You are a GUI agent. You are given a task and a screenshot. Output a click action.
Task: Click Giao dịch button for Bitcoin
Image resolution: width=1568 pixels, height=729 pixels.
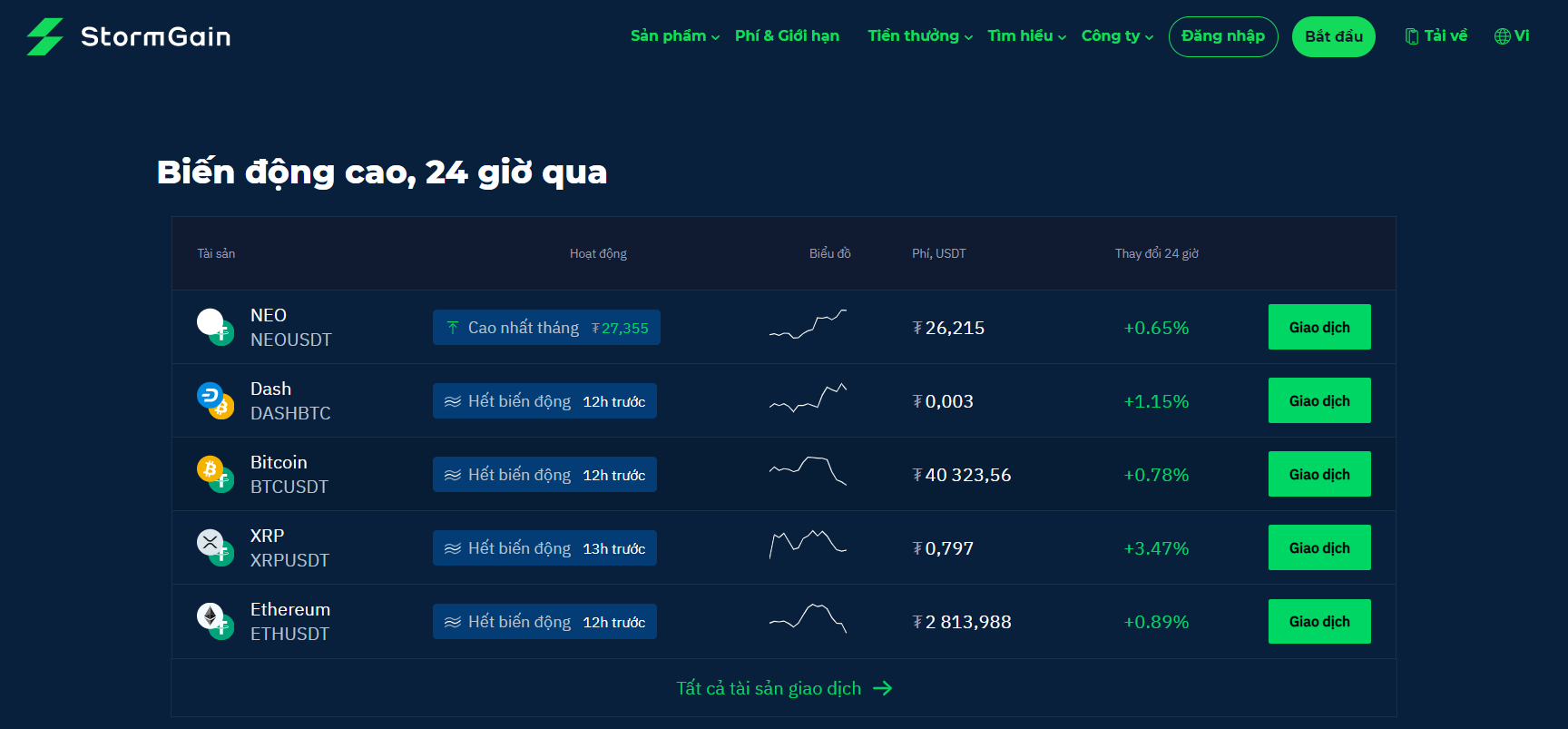tap(1319, 474)
